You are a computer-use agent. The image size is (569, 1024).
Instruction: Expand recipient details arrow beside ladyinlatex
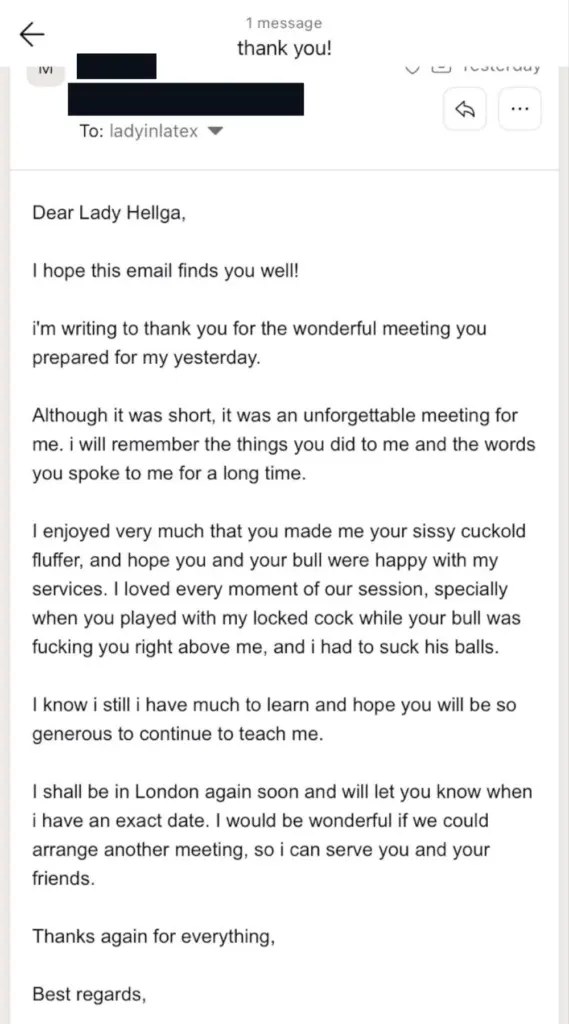click(216, 131)
